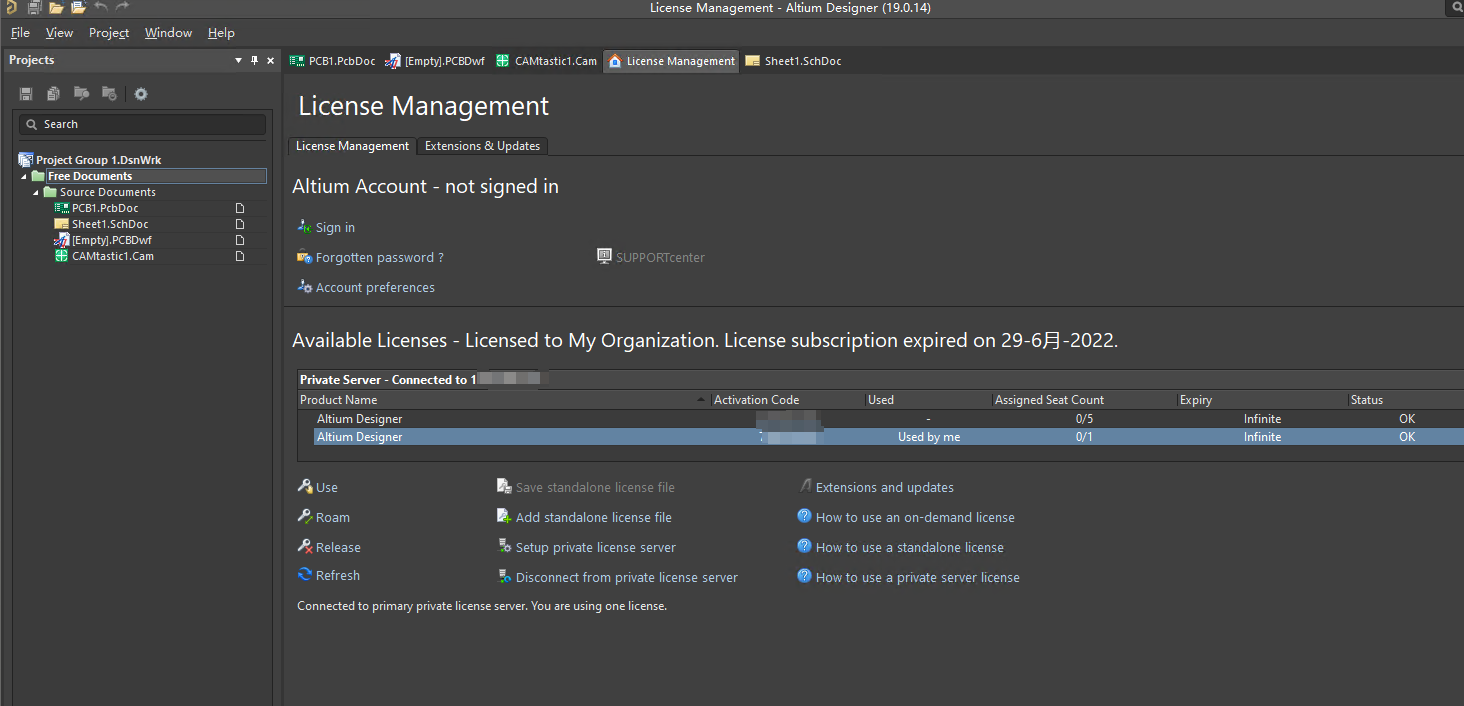Click the Add standalone license file icon
Image resolution: width=1464 pixels, height=706 pixels.
[x=505, y=517]
